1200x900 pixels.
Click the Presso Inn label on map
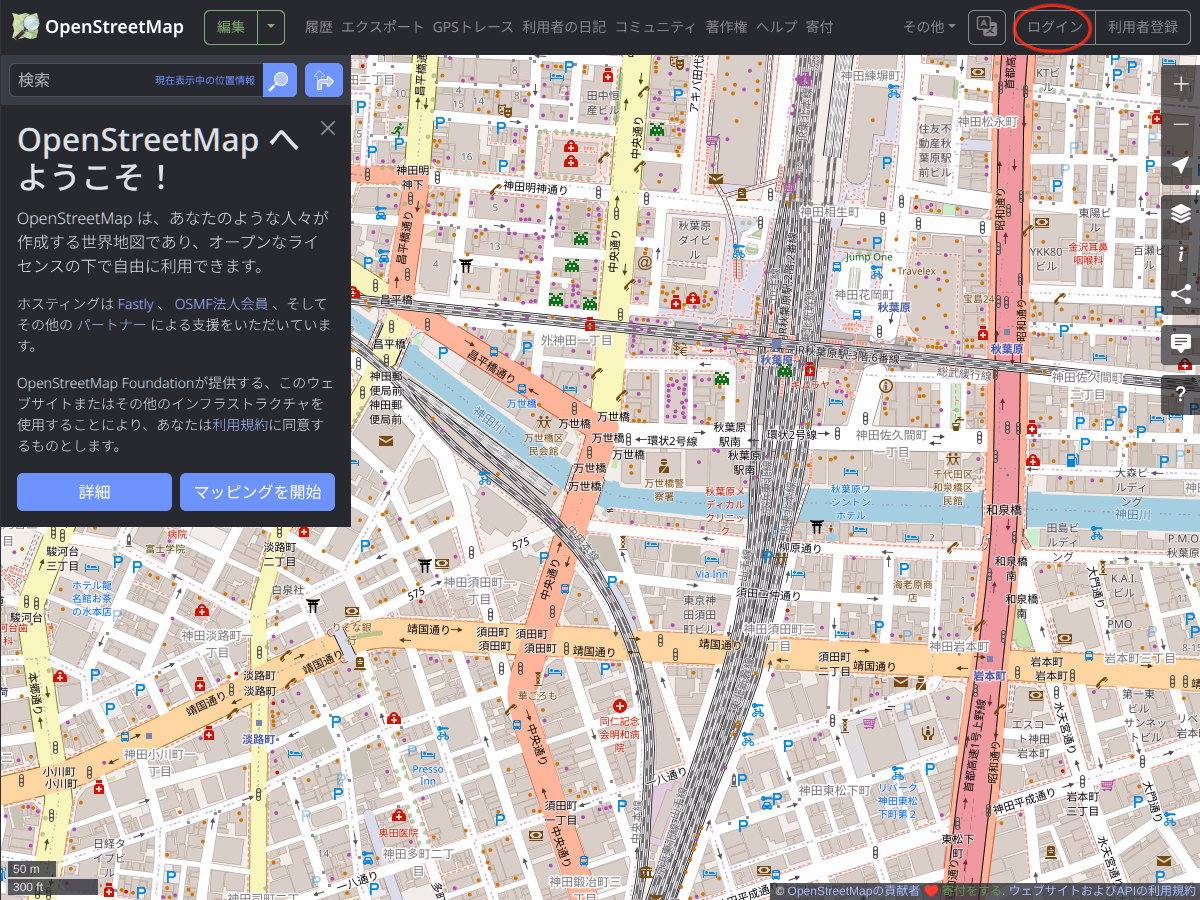click(427, 775)
